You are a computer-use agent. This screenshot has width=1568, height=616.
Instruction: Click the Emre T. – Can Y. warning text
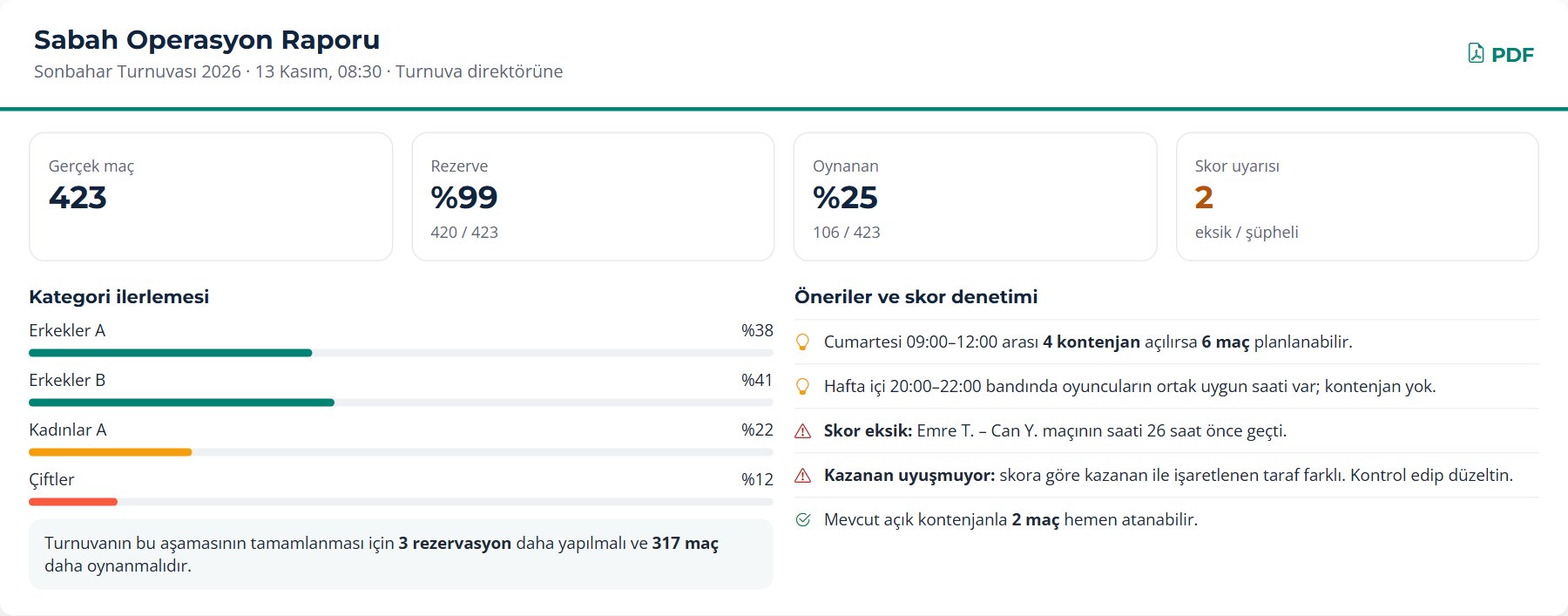pyautogui.click(x=1055, y=431)
